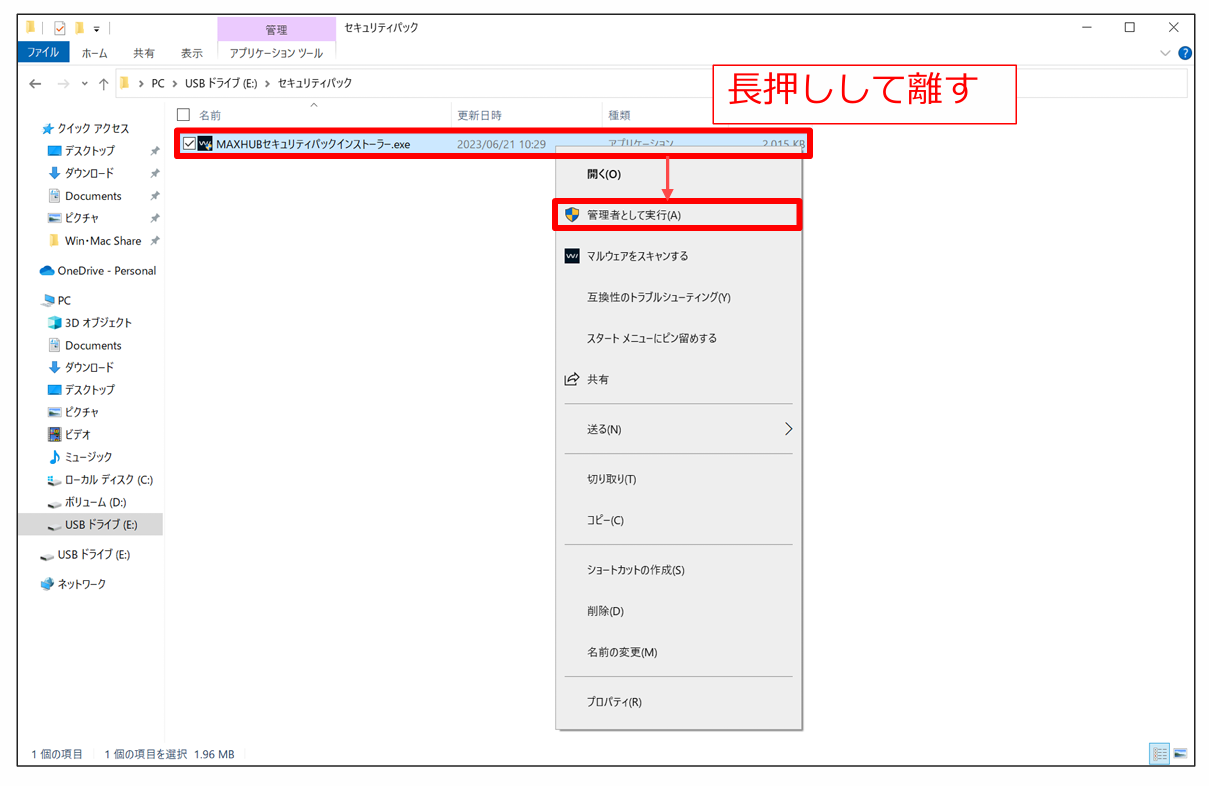The width and height of the screenshot is (1209, 786).
Task: Click the forward navigation arrow
Action: 63,83
